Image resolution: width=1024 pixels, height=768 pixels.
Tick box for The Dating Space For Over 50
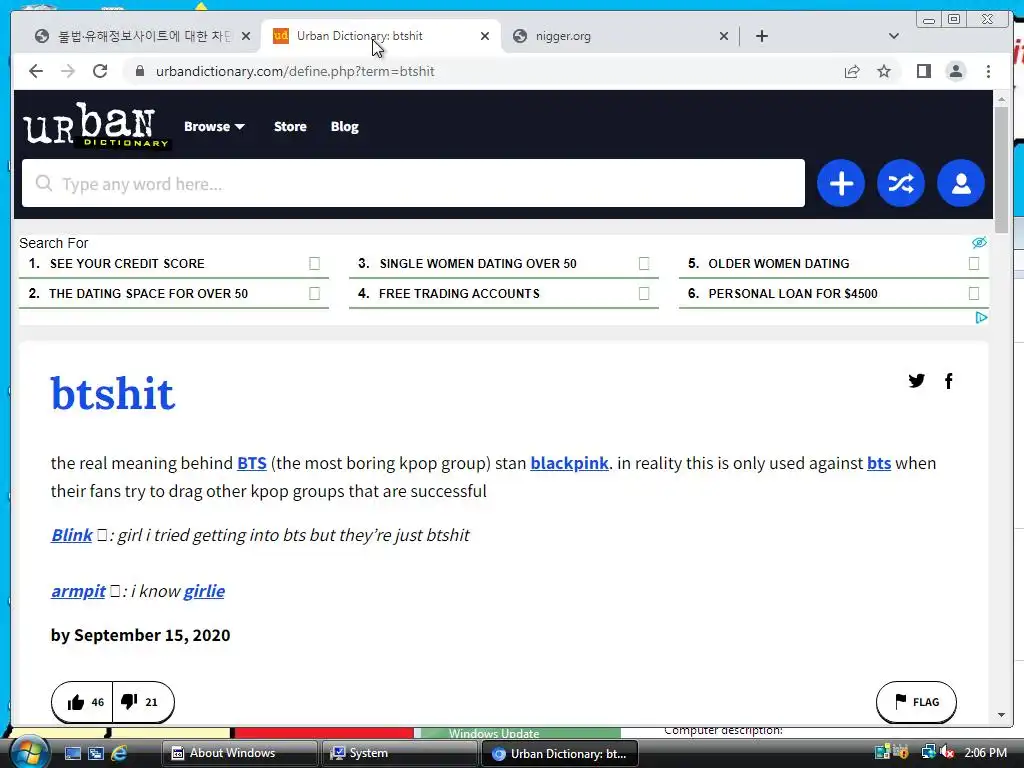point(314,293)
